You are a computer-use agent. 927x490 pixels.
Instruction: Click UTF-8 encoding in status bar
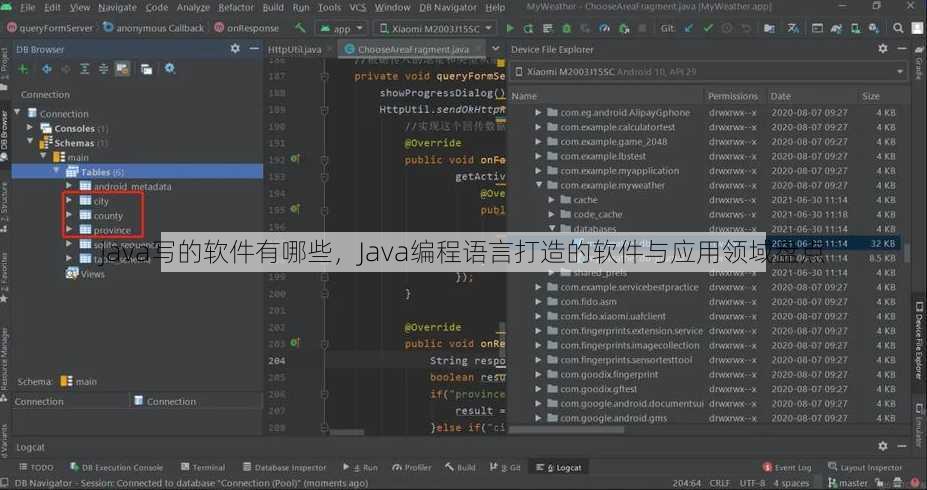753,483
